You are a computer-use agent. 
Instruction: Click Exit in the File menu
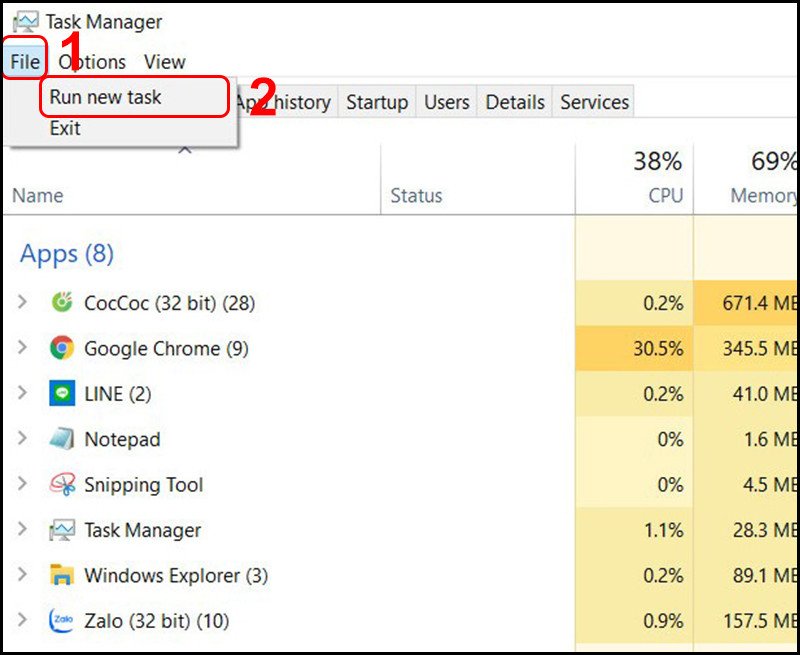tap(64, 128)
